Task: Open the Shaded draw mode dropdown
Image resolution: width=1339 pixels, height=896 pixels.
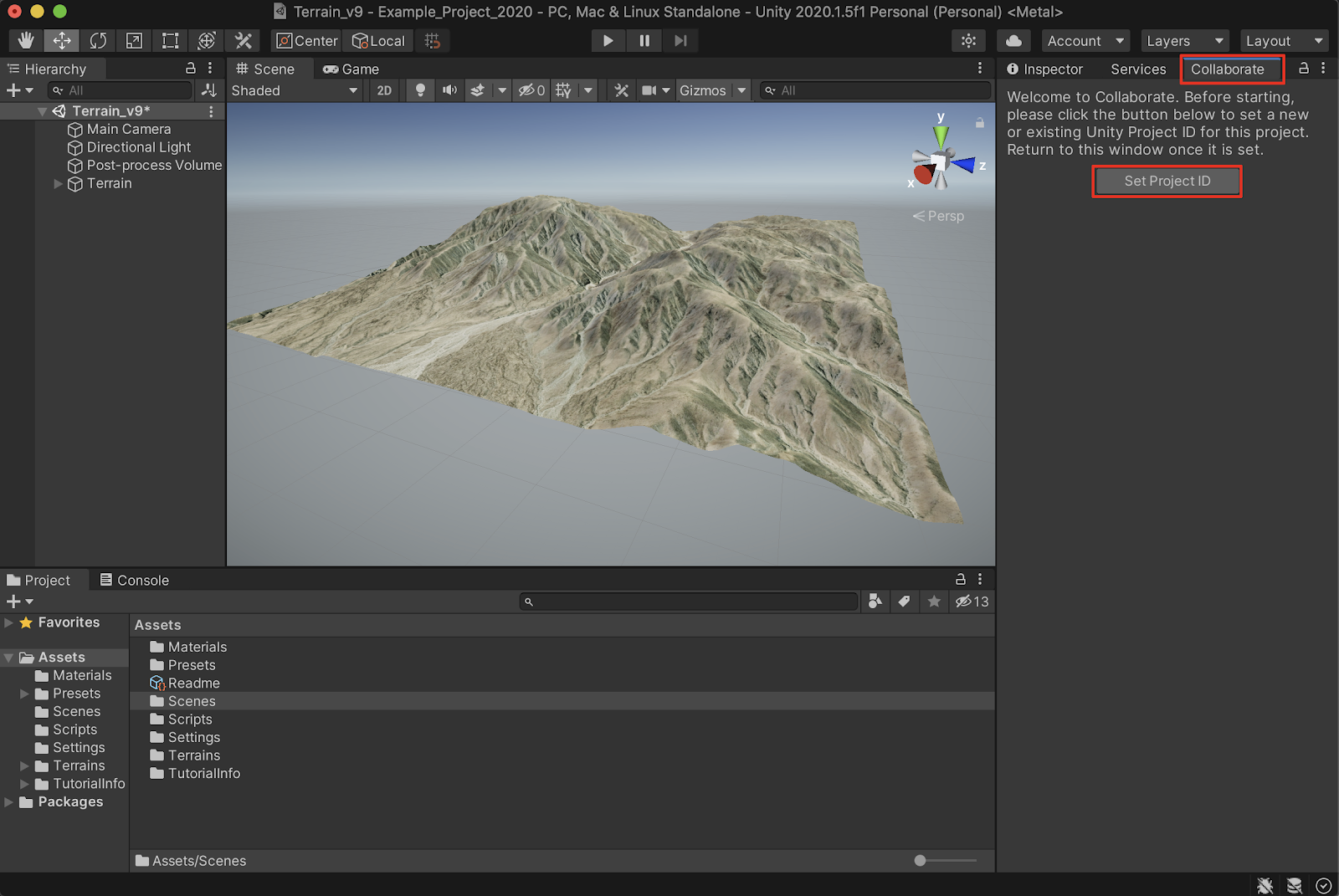Action: click(x=294, y=90)
